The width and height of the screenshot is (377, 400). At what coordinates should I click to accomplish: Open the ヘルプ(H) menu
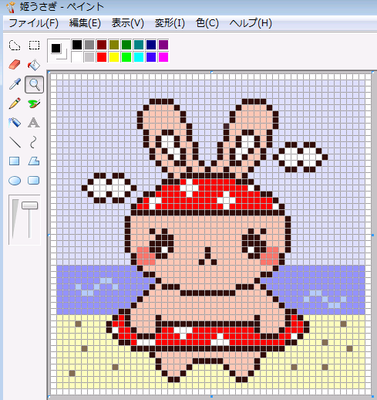251,23
